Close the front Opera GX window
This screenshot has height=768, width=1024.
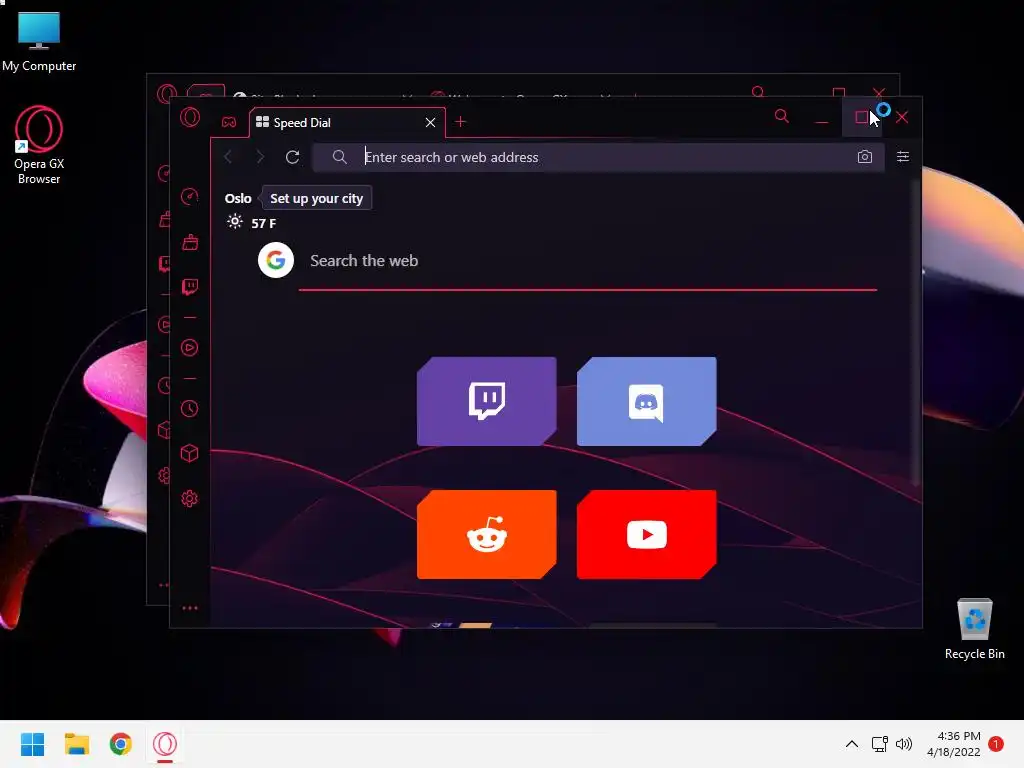click(902, 118)
